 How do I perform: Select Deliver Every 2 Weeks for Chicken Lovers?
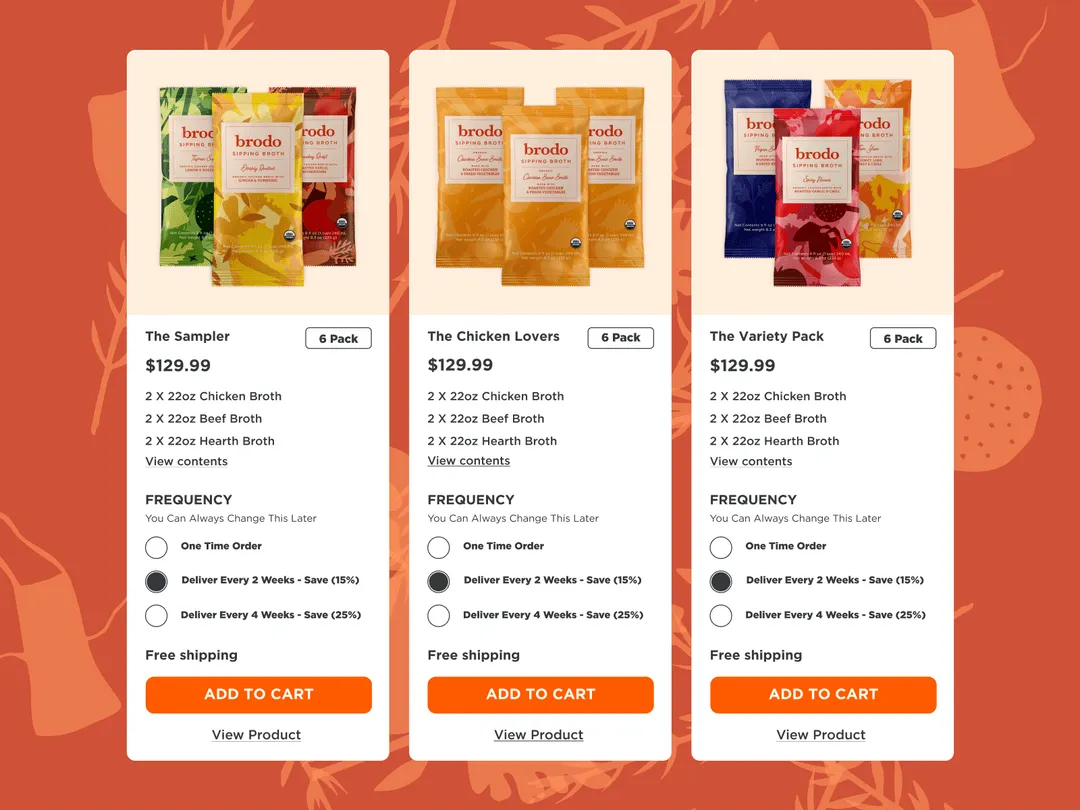tap(439, 581)
